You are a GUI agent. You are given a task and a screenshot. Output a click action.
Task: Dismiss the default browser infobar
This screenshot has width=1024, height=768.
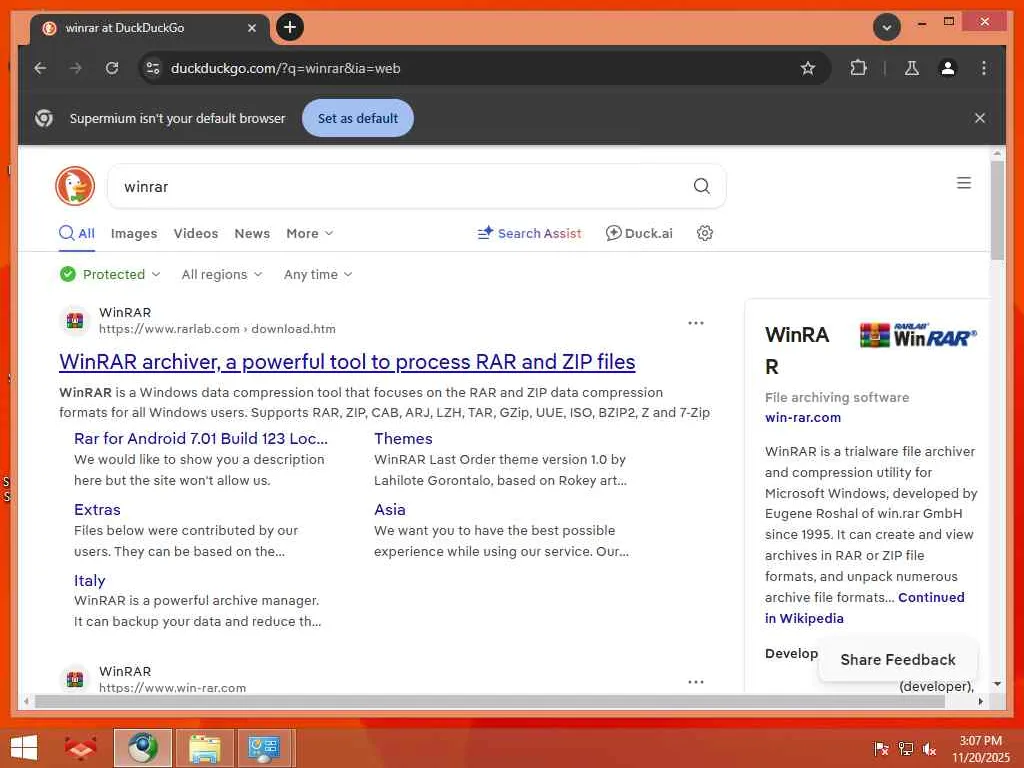point(980,118)
